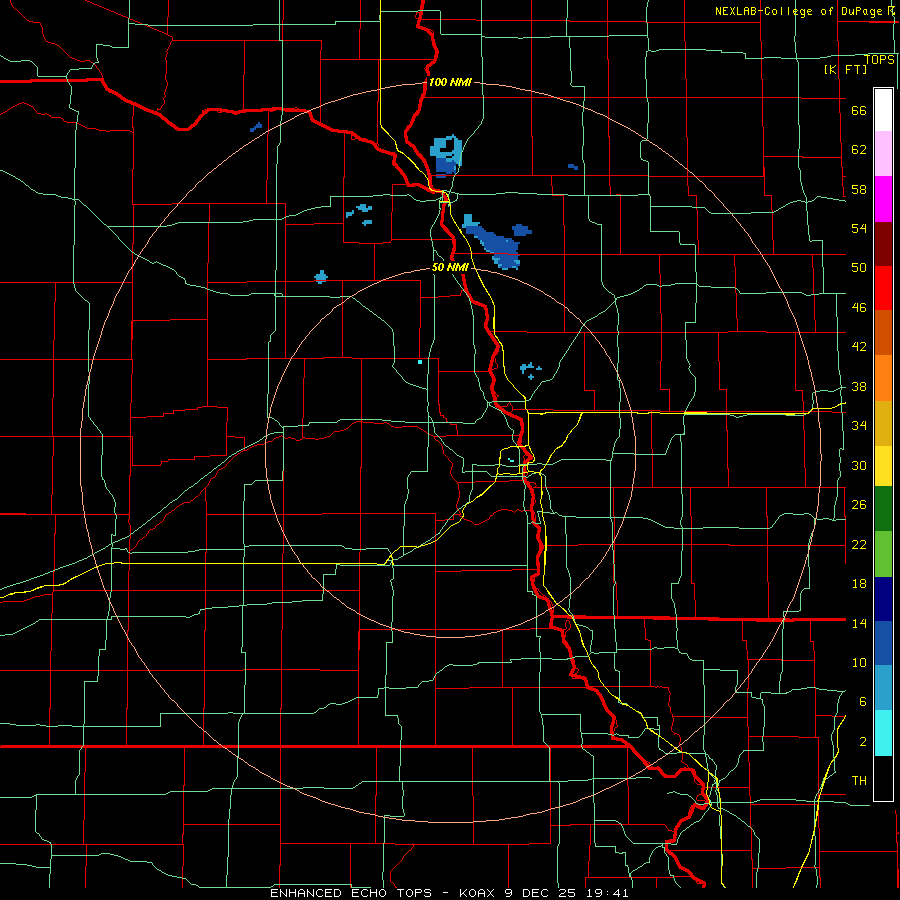Select the burnt orange legend swatch

883,332
